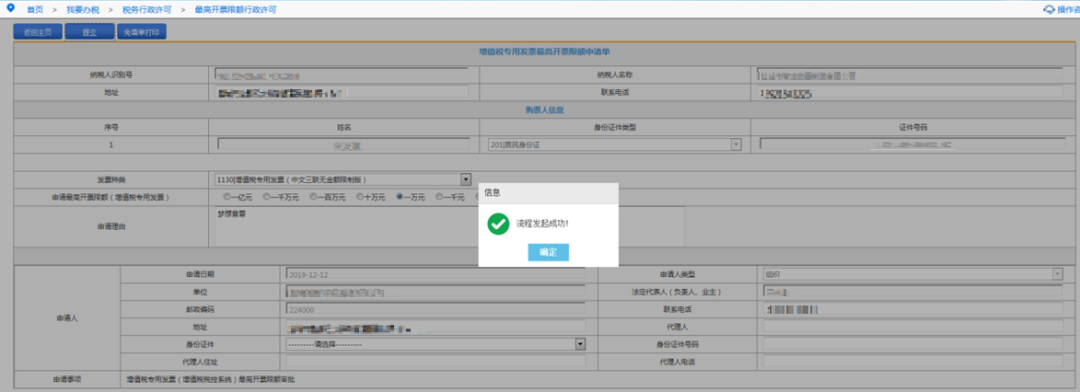The image size is (1080, 392).
Task: Expand the 发票种类 dropdown
Action: (466, 179)
